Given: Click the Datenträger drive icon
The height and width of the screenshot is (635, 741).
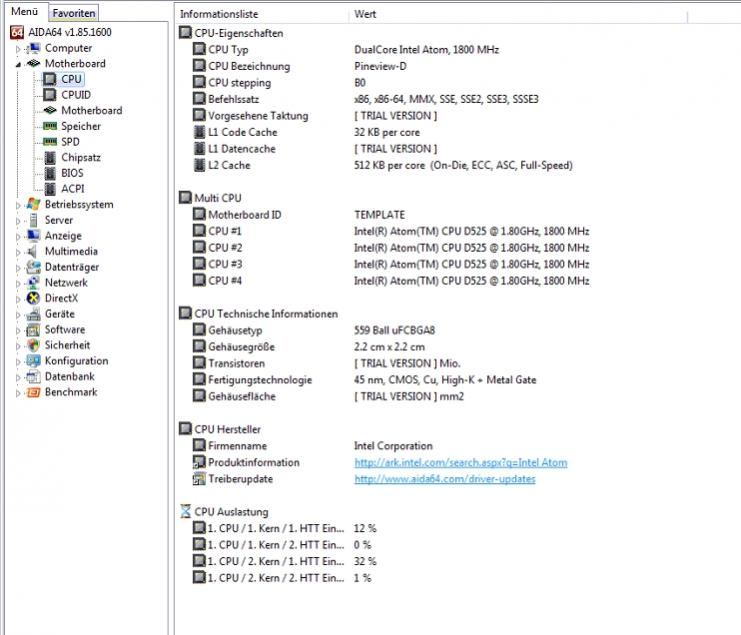Looking at the screenshot, I should click(x=33, y=267).
